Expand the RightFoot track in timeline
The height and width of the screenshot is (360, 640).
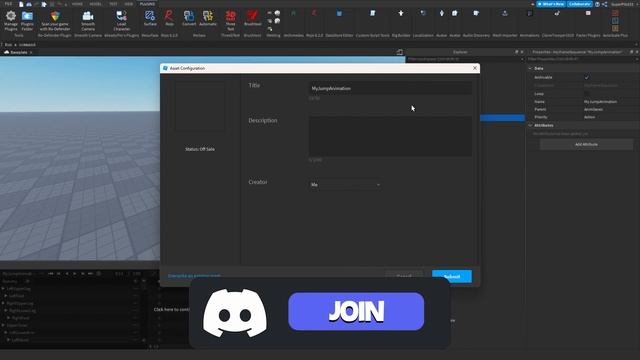[x=9, y=318]
